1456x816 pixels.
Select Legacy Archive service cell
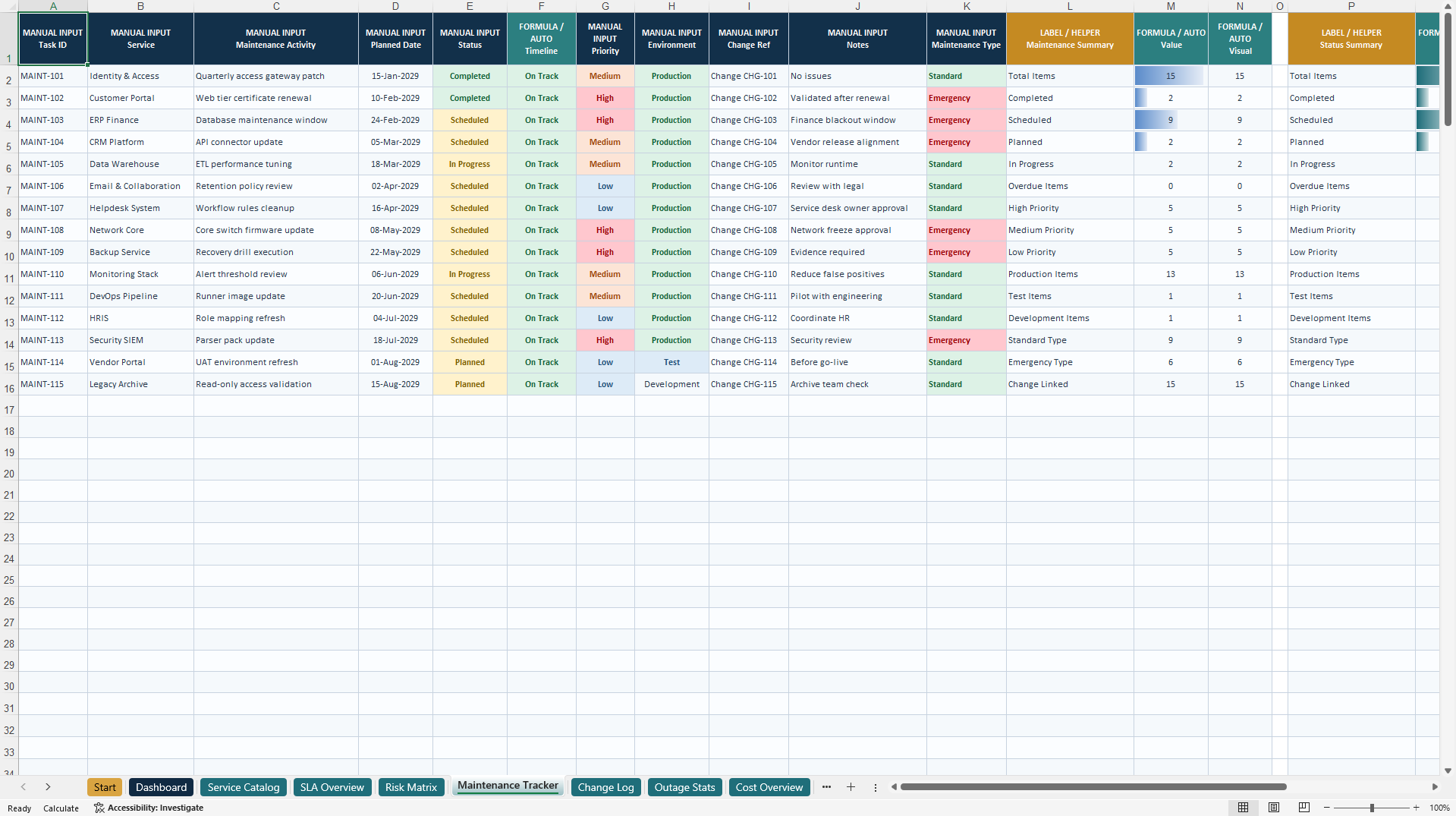click(140, 384)
